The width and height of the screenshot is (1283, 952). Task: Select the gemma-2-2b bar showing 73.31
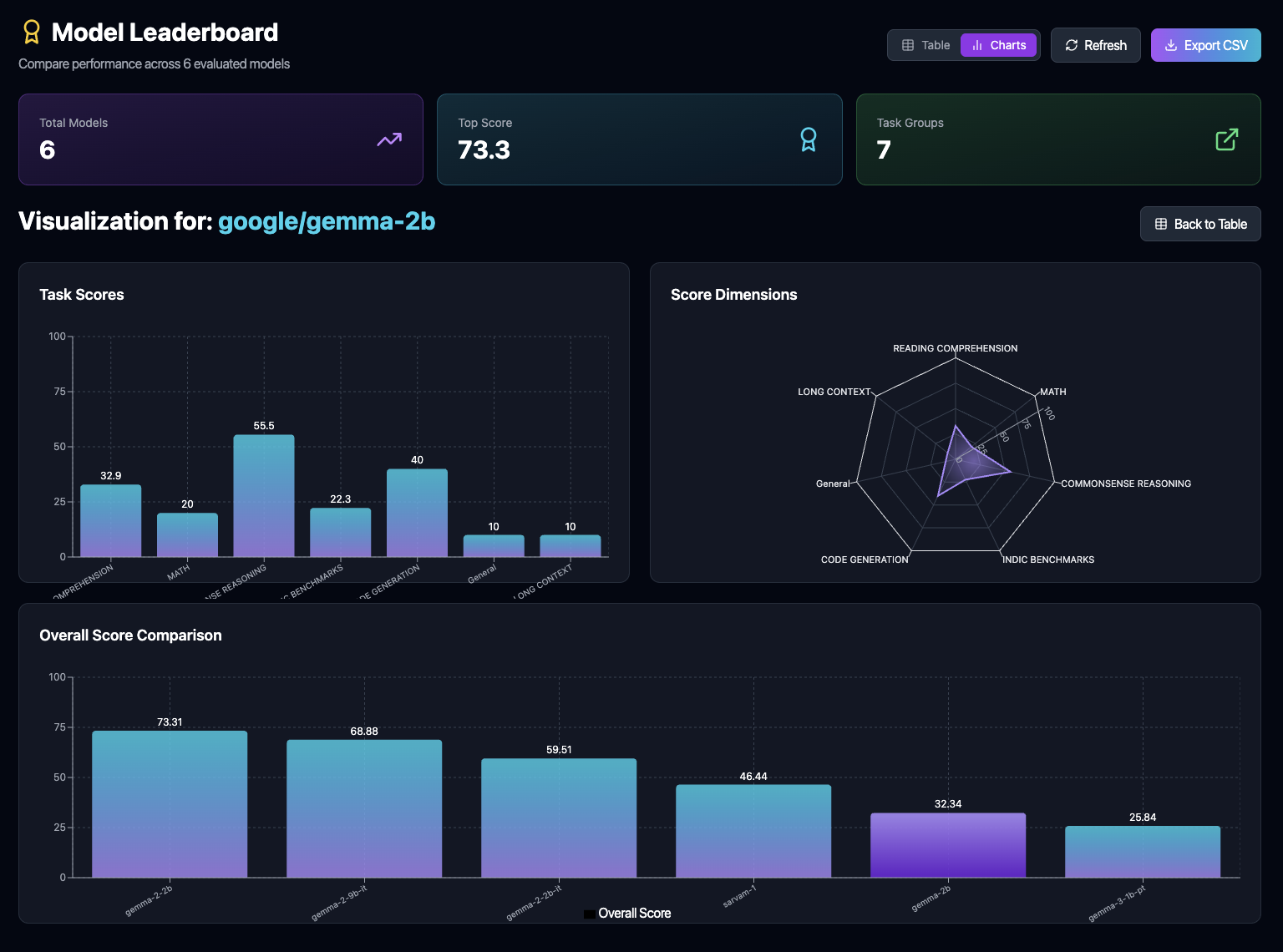click(x=170, y=803)
